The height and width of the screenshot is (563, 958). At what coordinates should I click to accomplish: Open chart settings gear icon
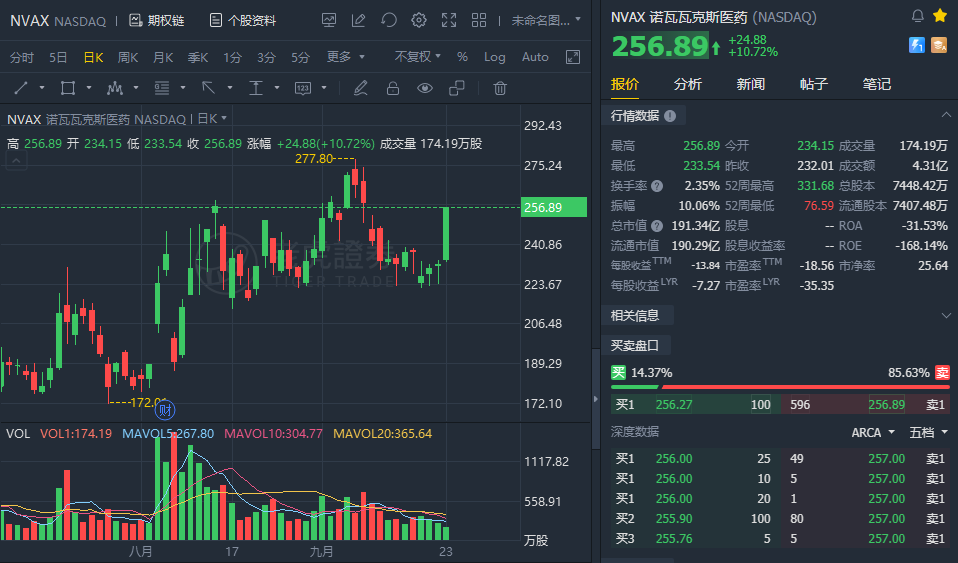[x=419, y=20]
